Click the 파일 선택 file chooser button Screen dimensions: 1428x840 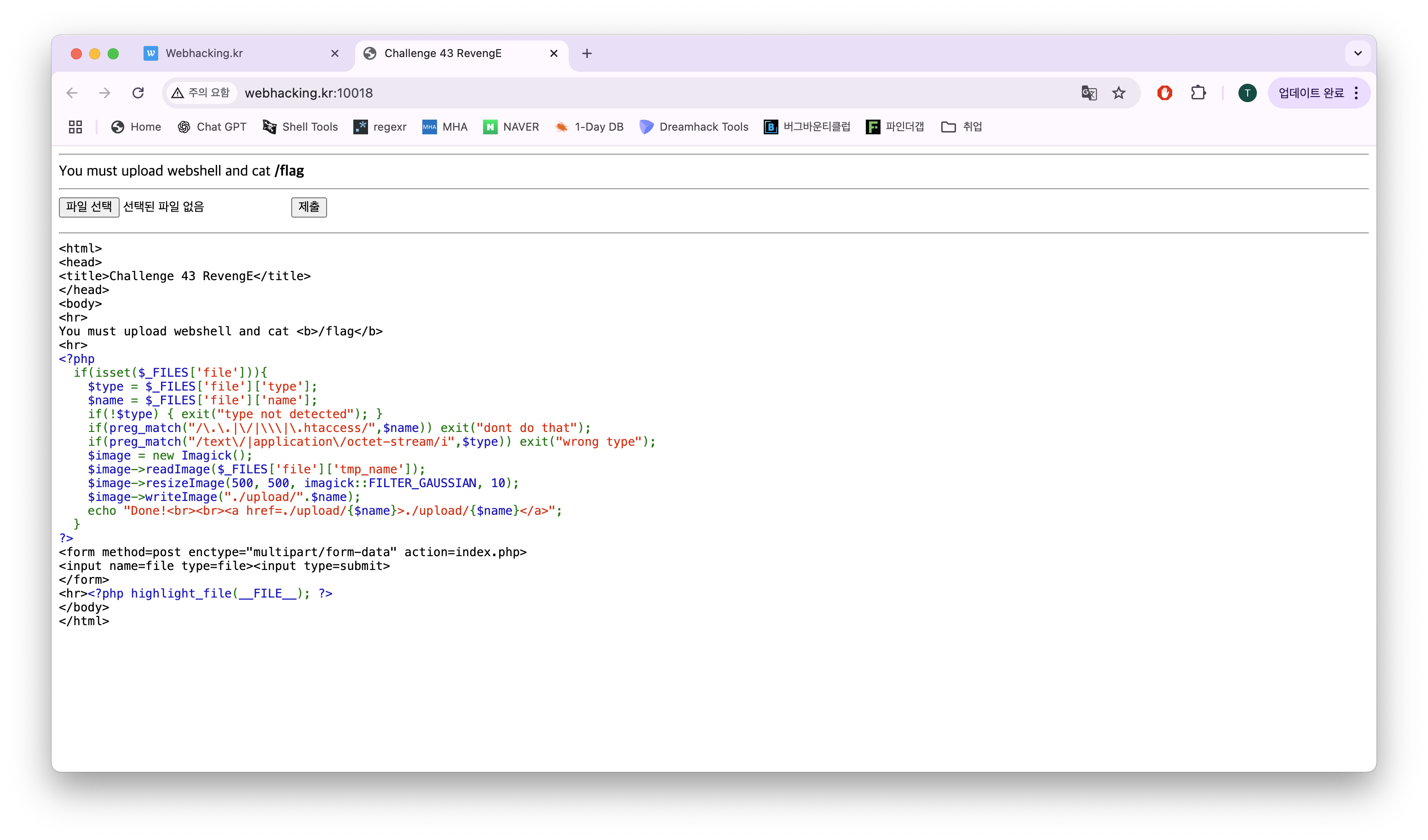[89, 207]
